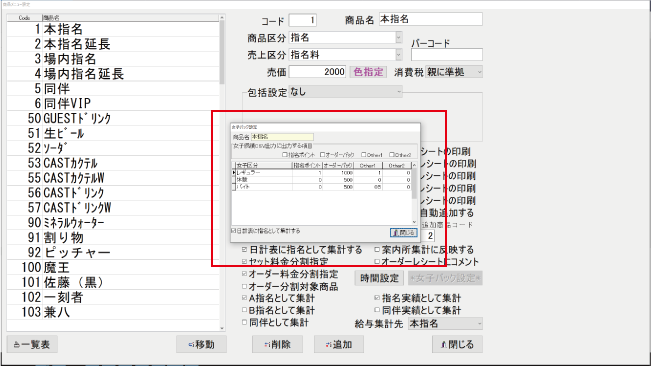Select list row 57 CASTドリンクW
651x366 pixels.
pyautogui.click(x=113, y=208)
